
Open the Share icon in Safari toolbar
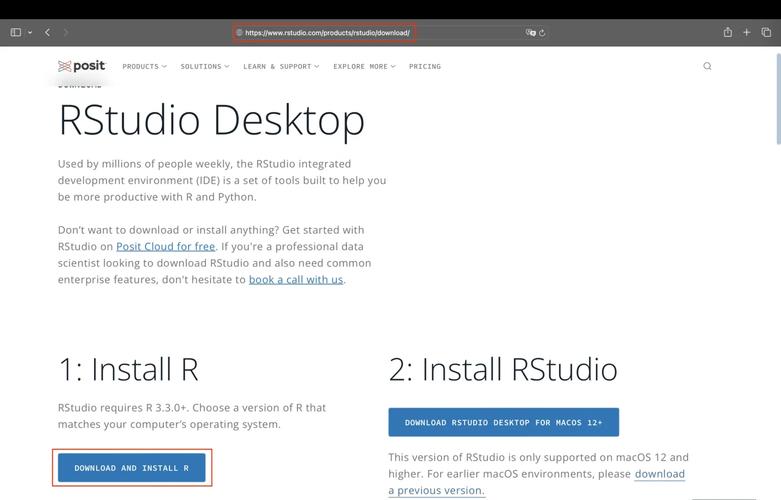point(728,32)
